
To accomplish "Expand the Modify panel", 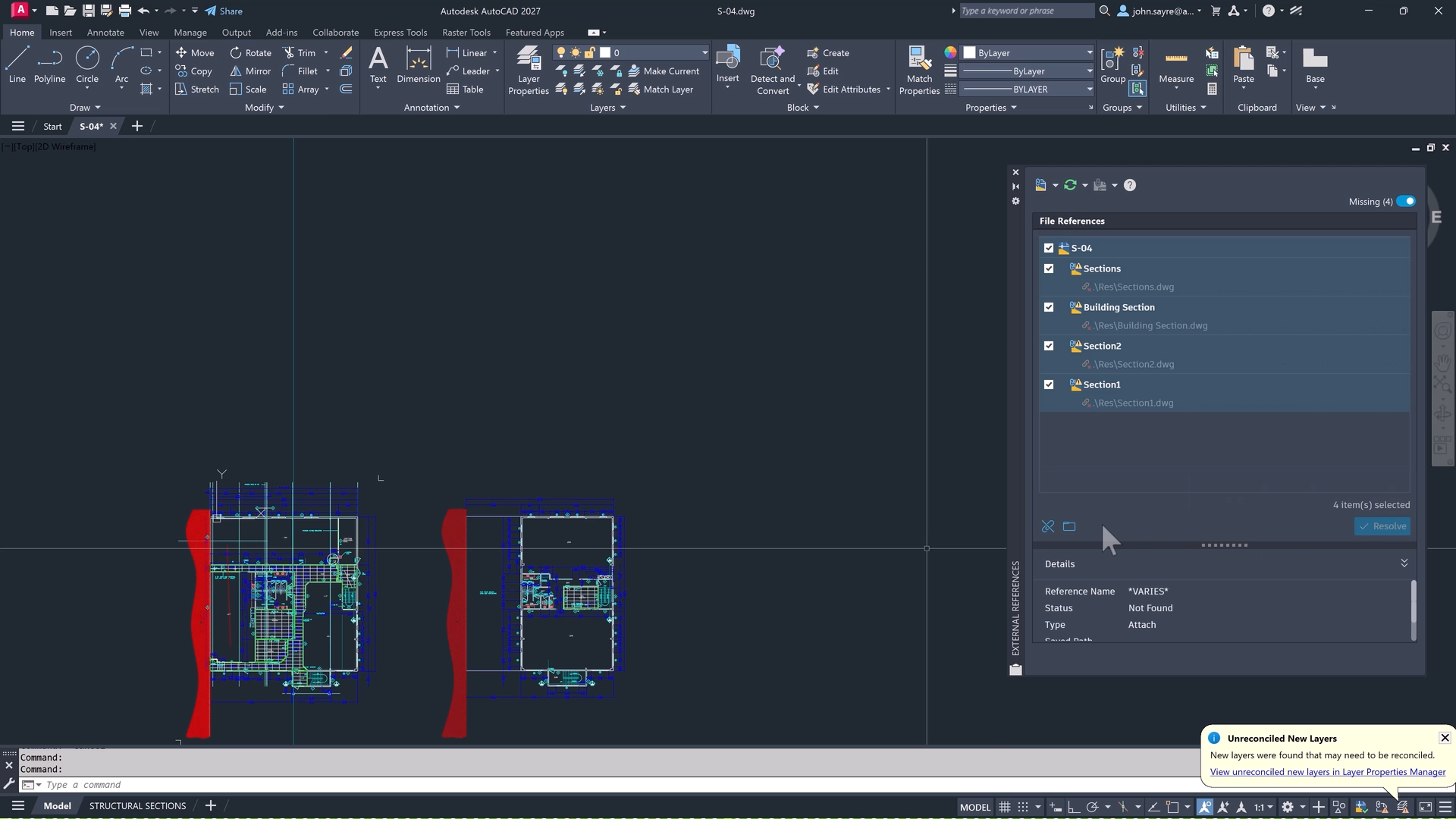I will pyautogui.click(x=264, y=108).
